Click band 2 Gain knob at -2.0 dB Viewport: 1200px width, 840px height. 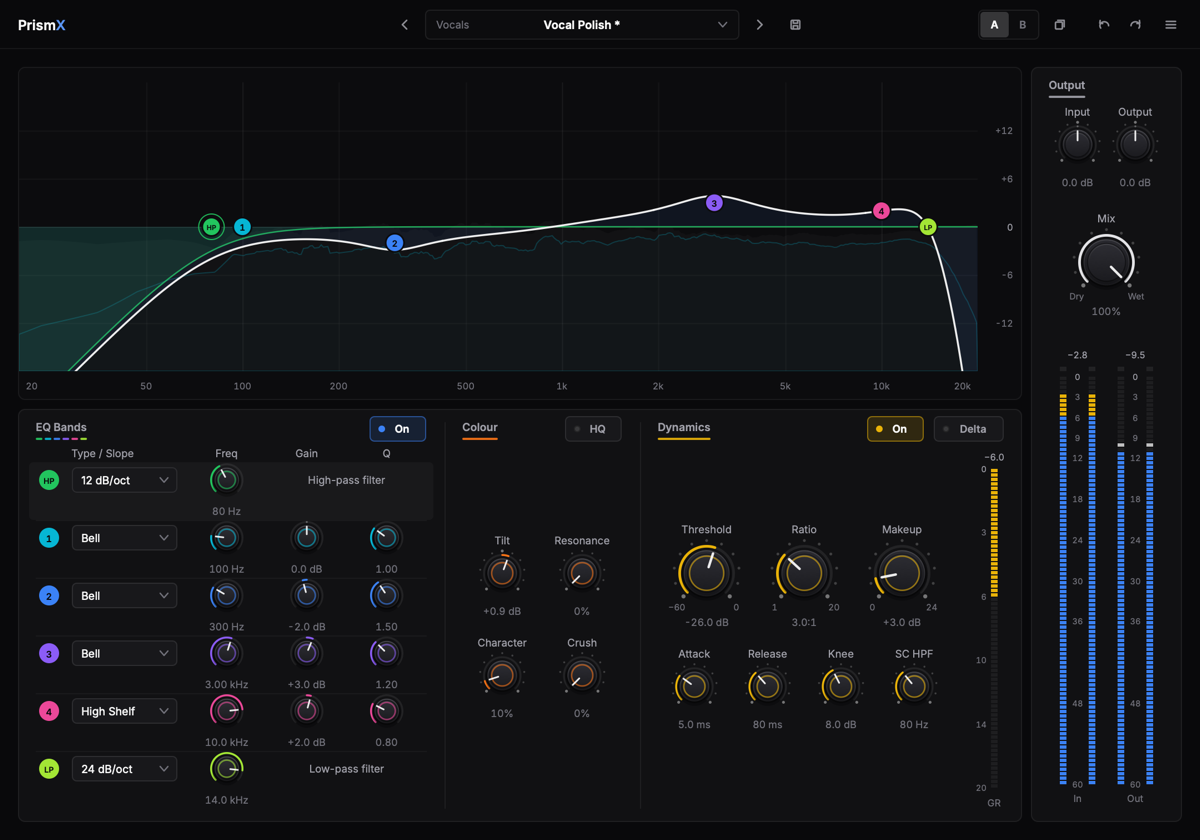pos(306,596)
